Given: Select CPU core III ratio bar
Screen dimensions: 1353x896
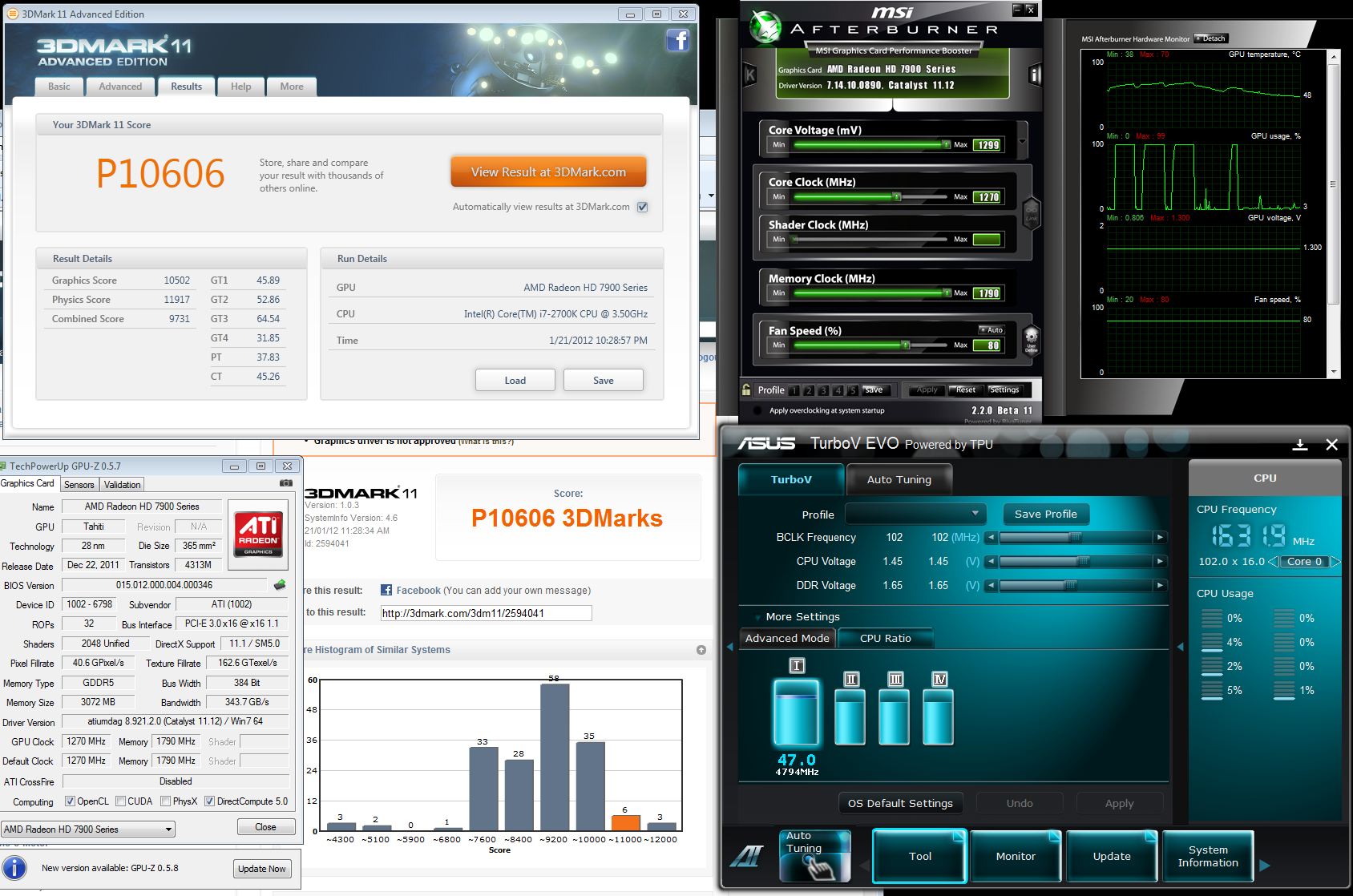Looking at the screenshot, I should (895, 716).
